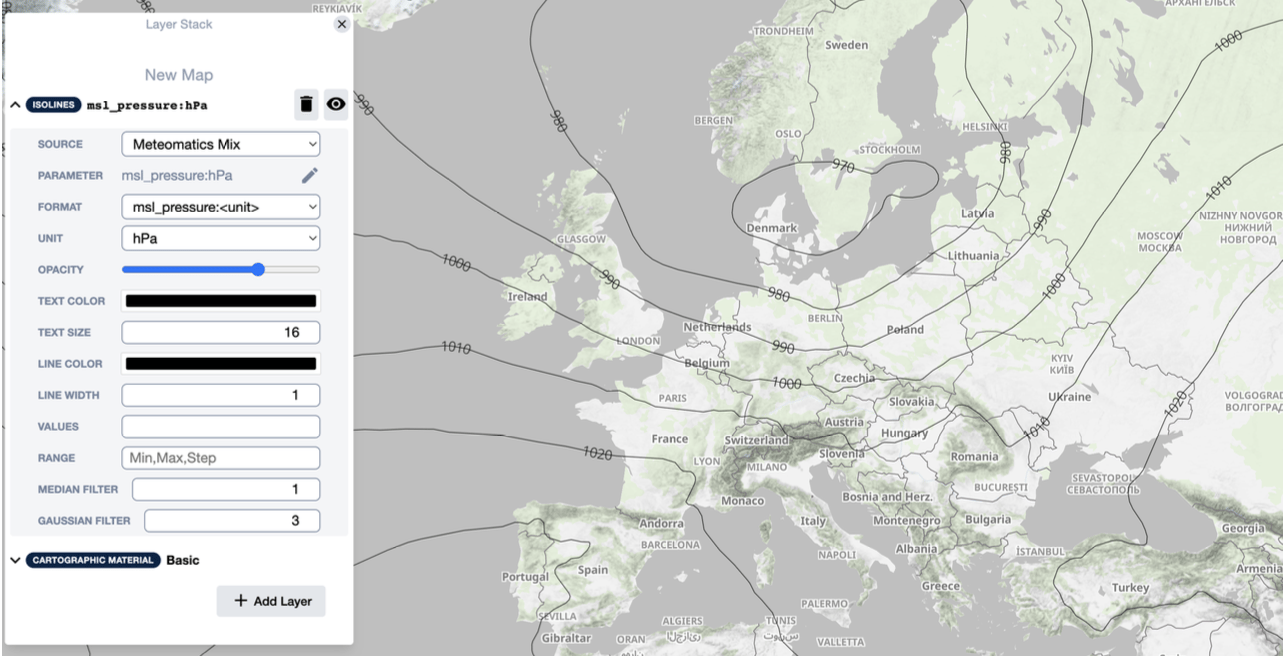The image size is (1286, 656).
Task: Delete the msl_pressure isolines layer
Action: 306,104
